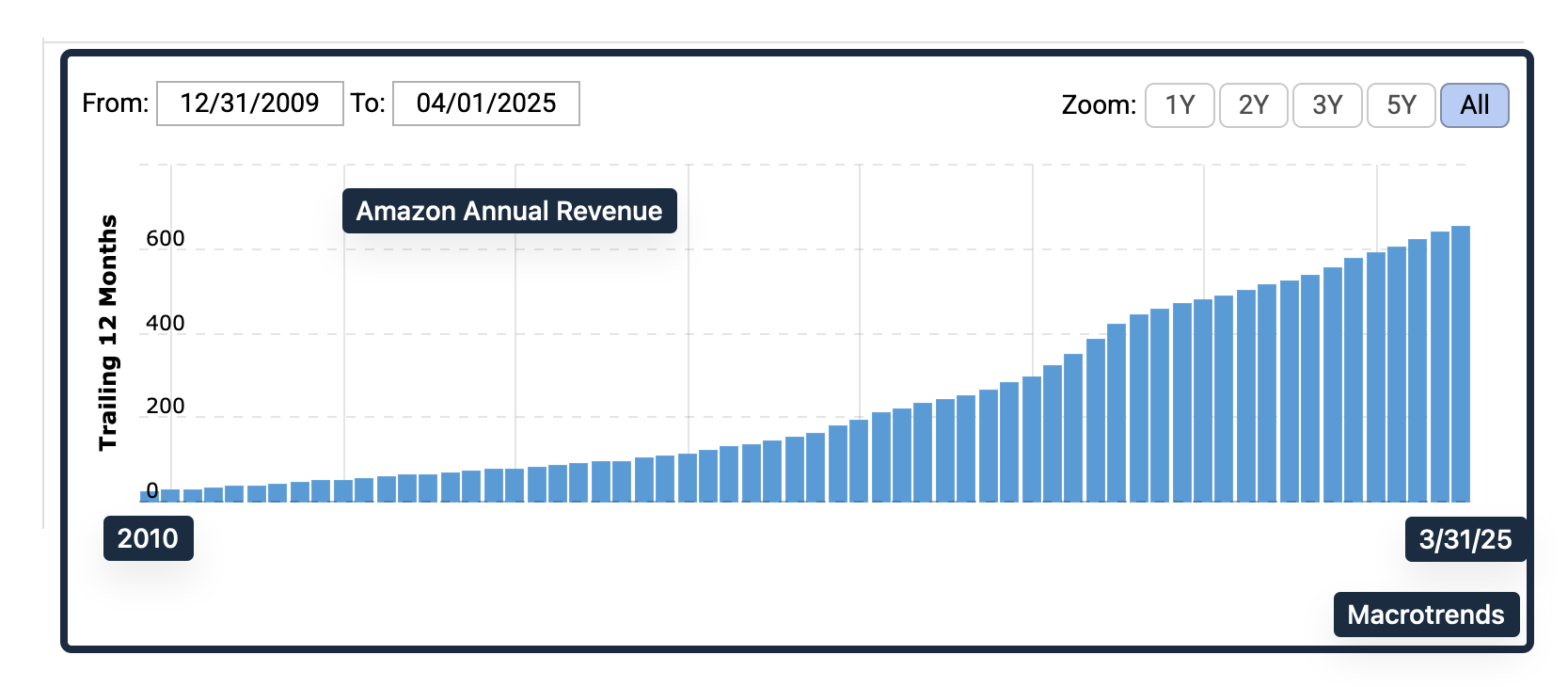The image size is (1568, 687).
Task: Click the Macrotrends label
Action: pos(1426,615)
